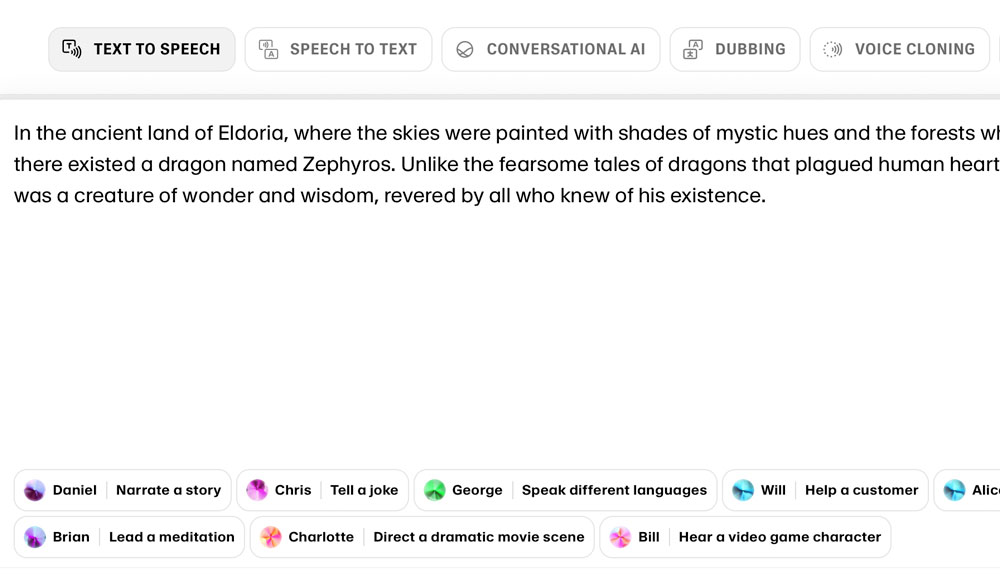Click the Dubbing translation icon
Image resolution: width=1000 pixels, height=582 pixels.
(693, 49)
